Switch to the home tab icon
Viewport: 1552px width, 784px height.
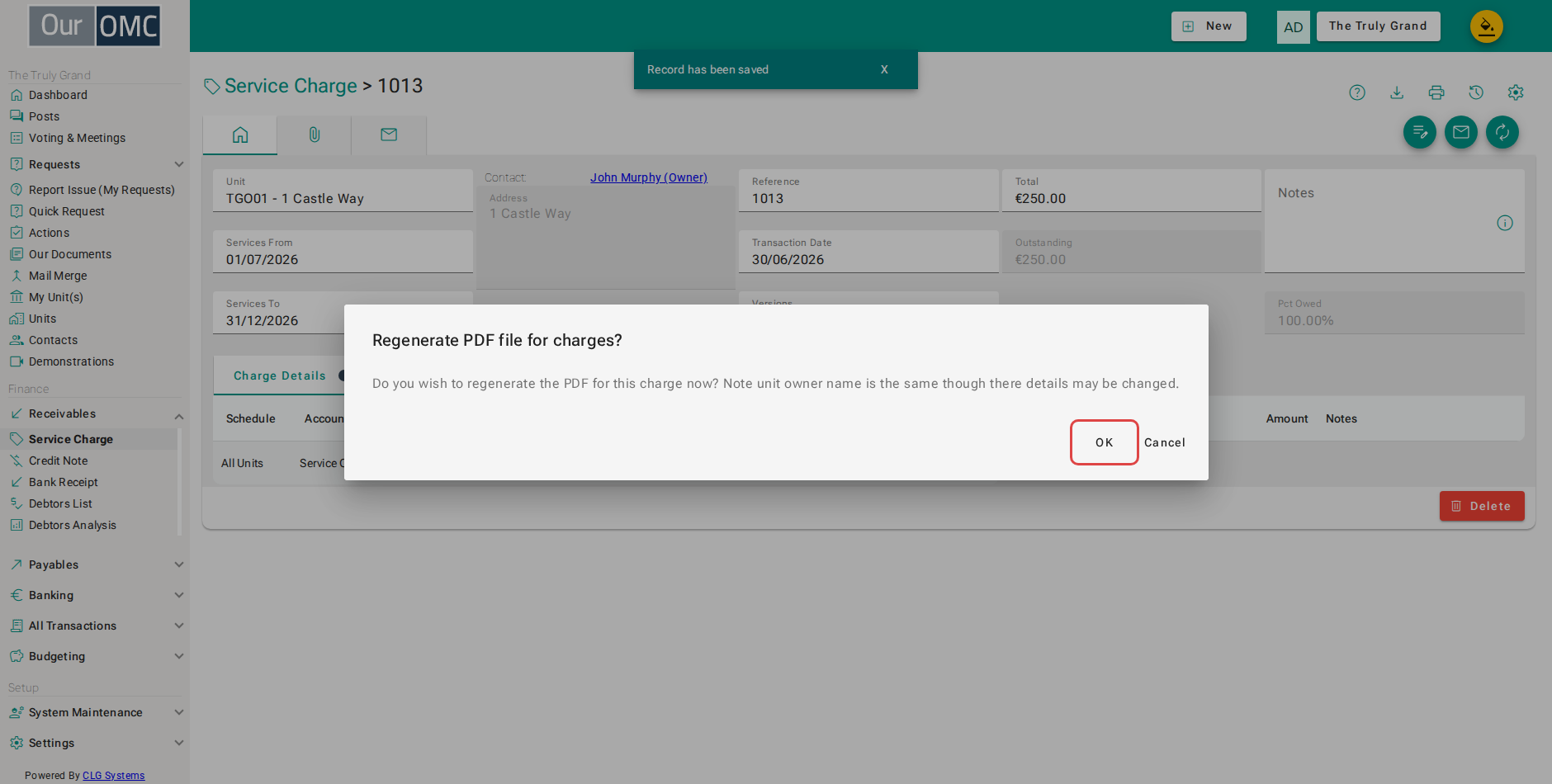click(x=240, y=135)
